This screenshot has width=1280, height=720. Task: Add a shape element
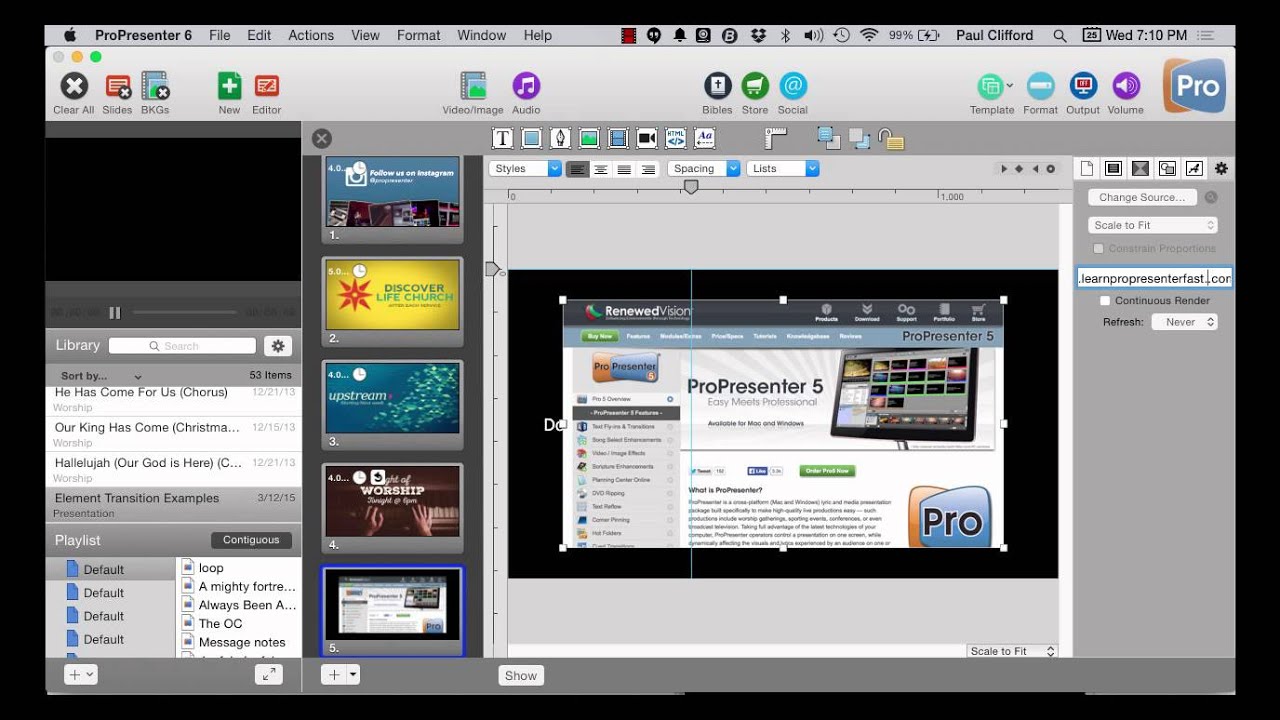[532, 138]
